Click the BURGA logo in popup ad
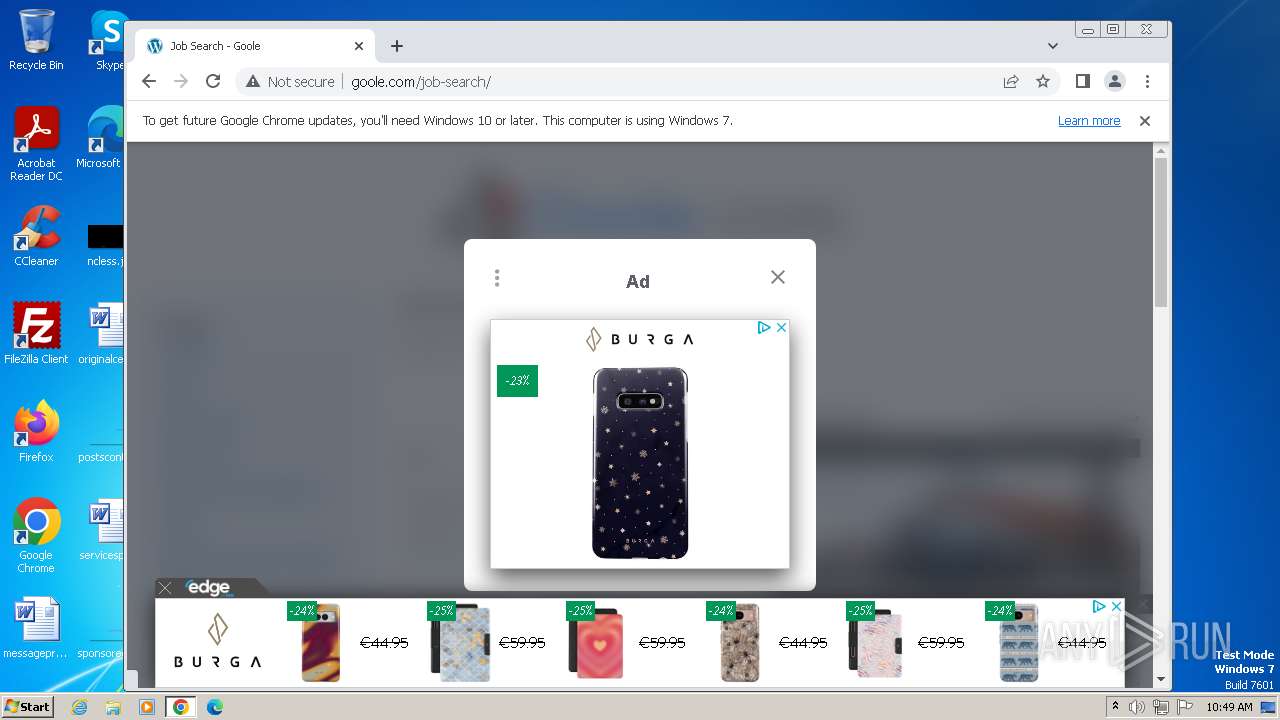The width and height of the screenshot is (1280, 720). (640, 340)
